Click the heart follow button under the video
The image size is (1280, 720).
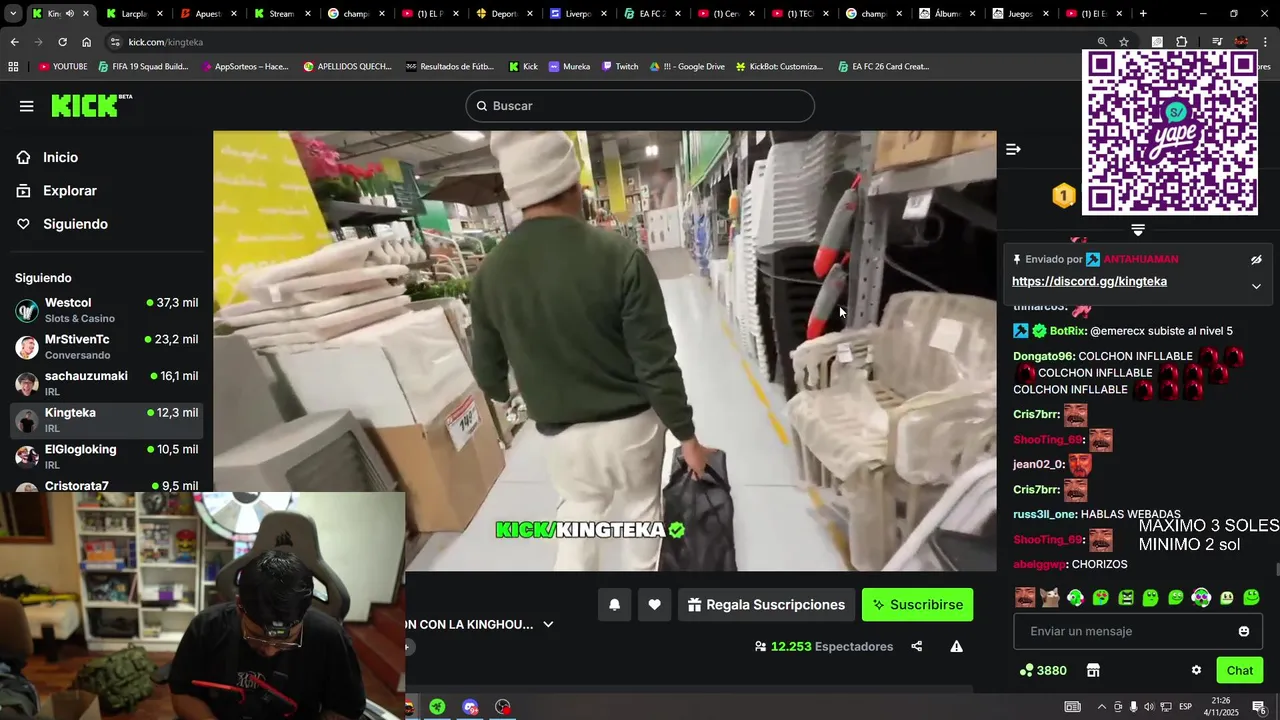coord(654,604)
